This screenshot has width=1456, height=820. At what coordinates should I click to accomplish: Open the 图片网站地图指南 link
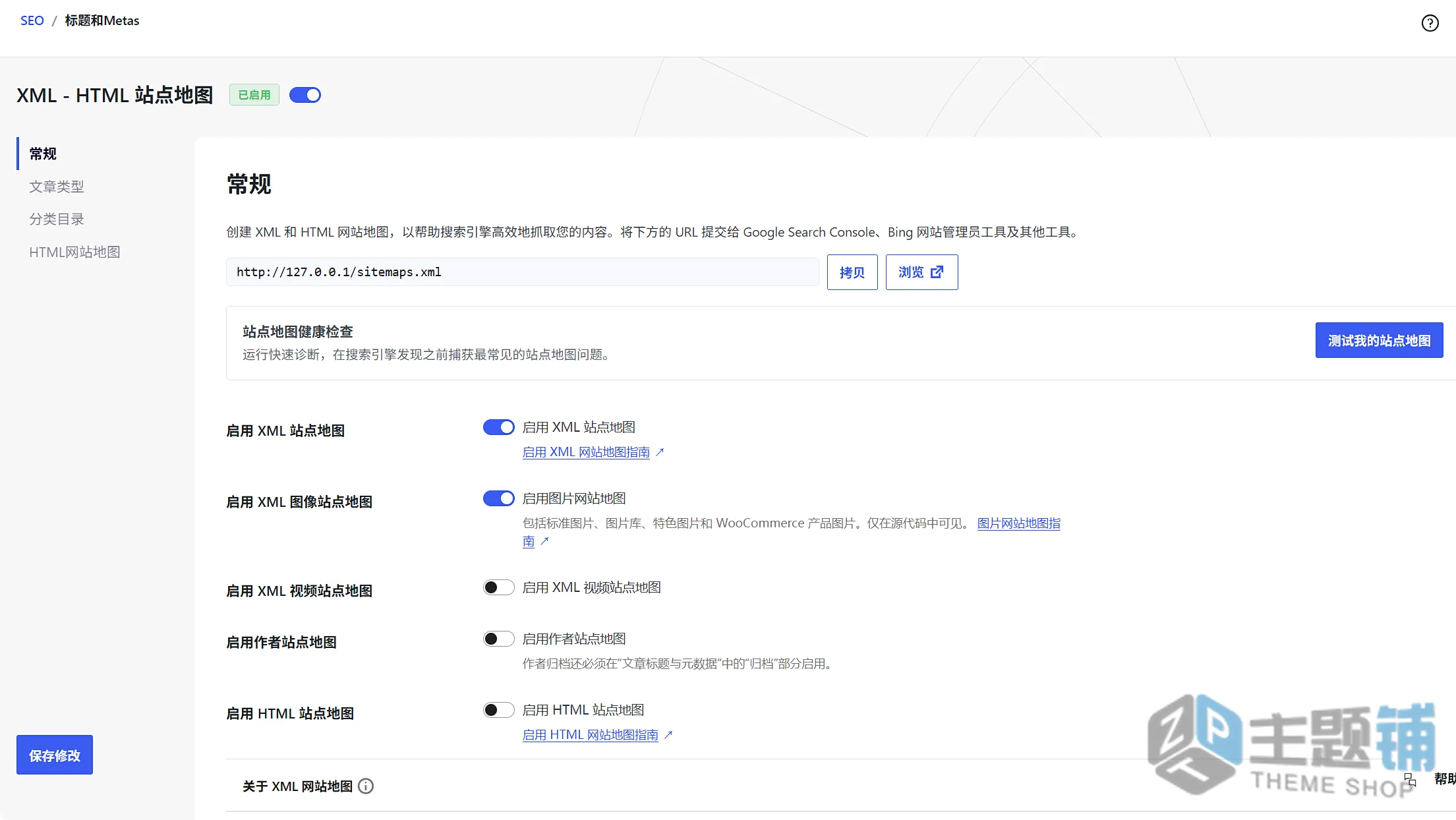pos(1018,523)
